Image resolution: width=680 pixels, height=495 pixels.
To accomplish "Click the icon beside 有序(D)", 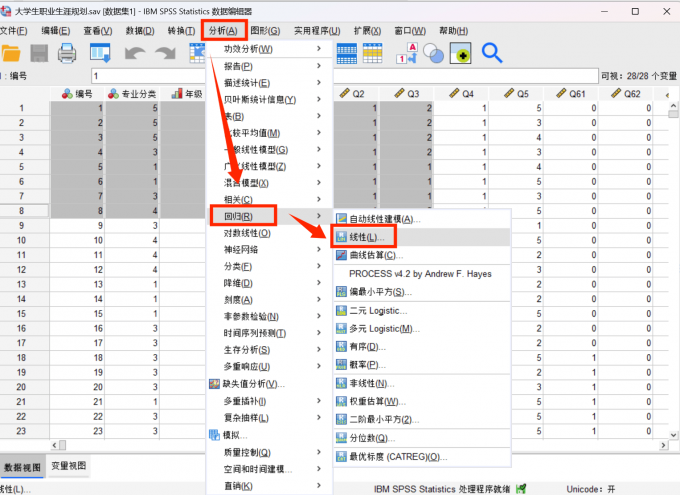I will (341, 347).
